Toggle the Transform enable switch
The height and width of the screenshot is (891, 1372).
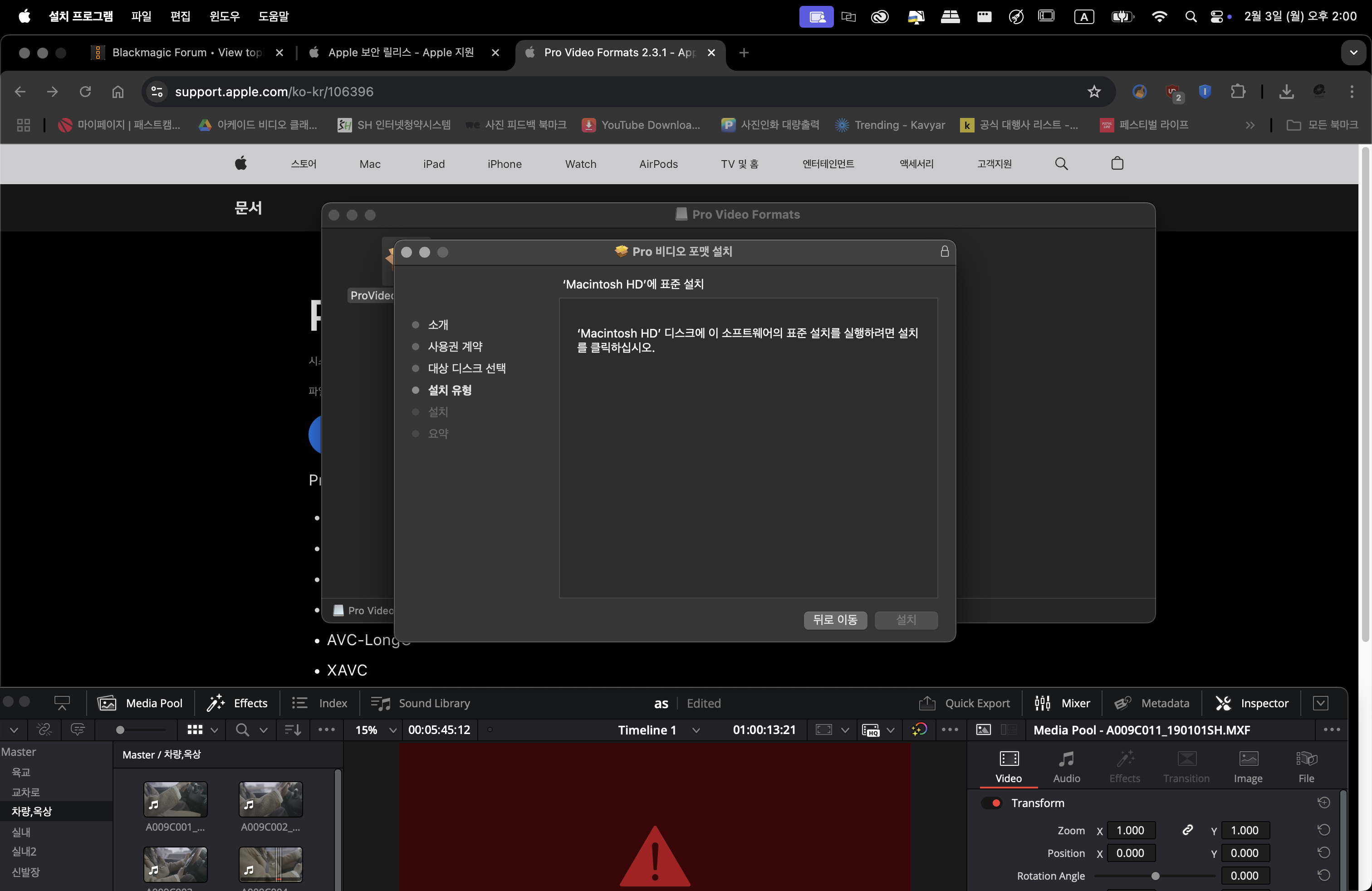coord(991,803)
